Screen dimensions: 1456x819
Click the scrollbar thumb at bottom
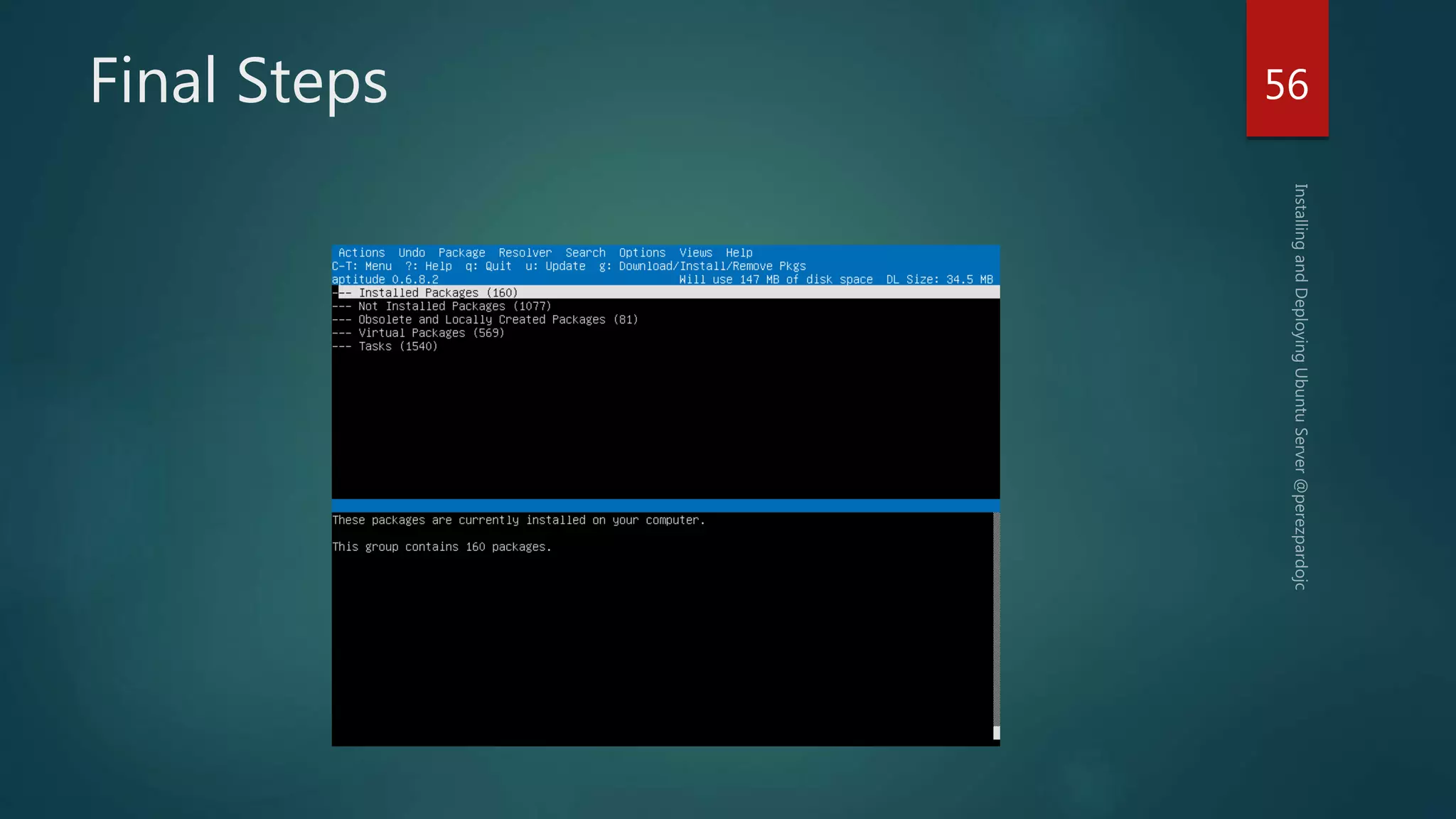[x=996, y=732]
